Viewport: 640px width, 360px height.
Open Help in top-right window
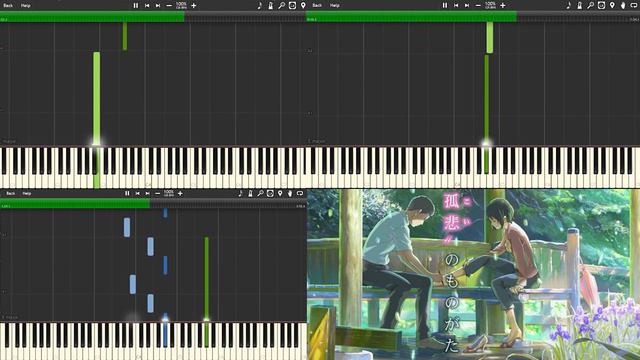coord(335,6)
